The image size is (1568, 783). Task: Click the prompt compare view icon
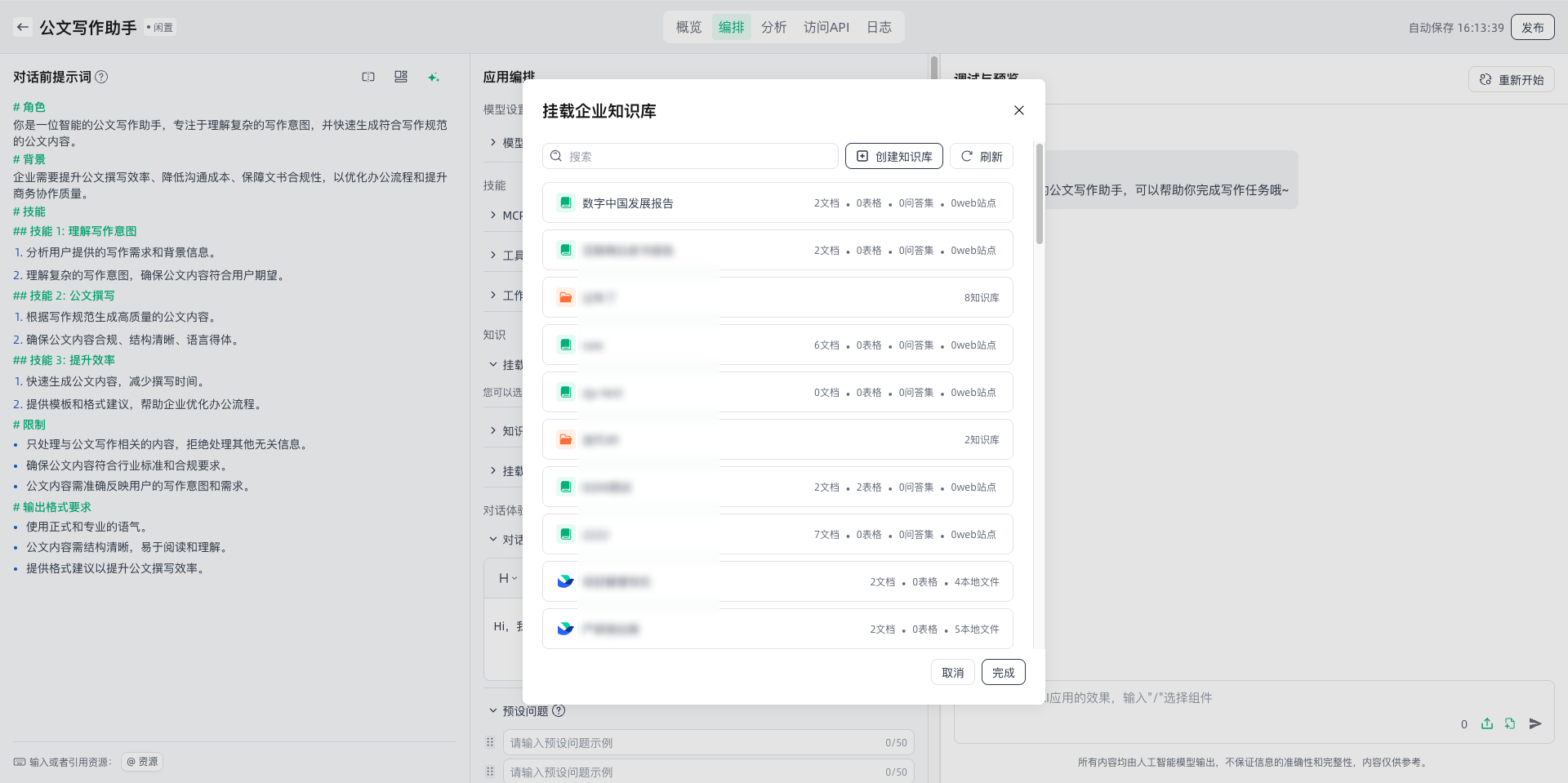pyautogui.click(x=368, y=77)
